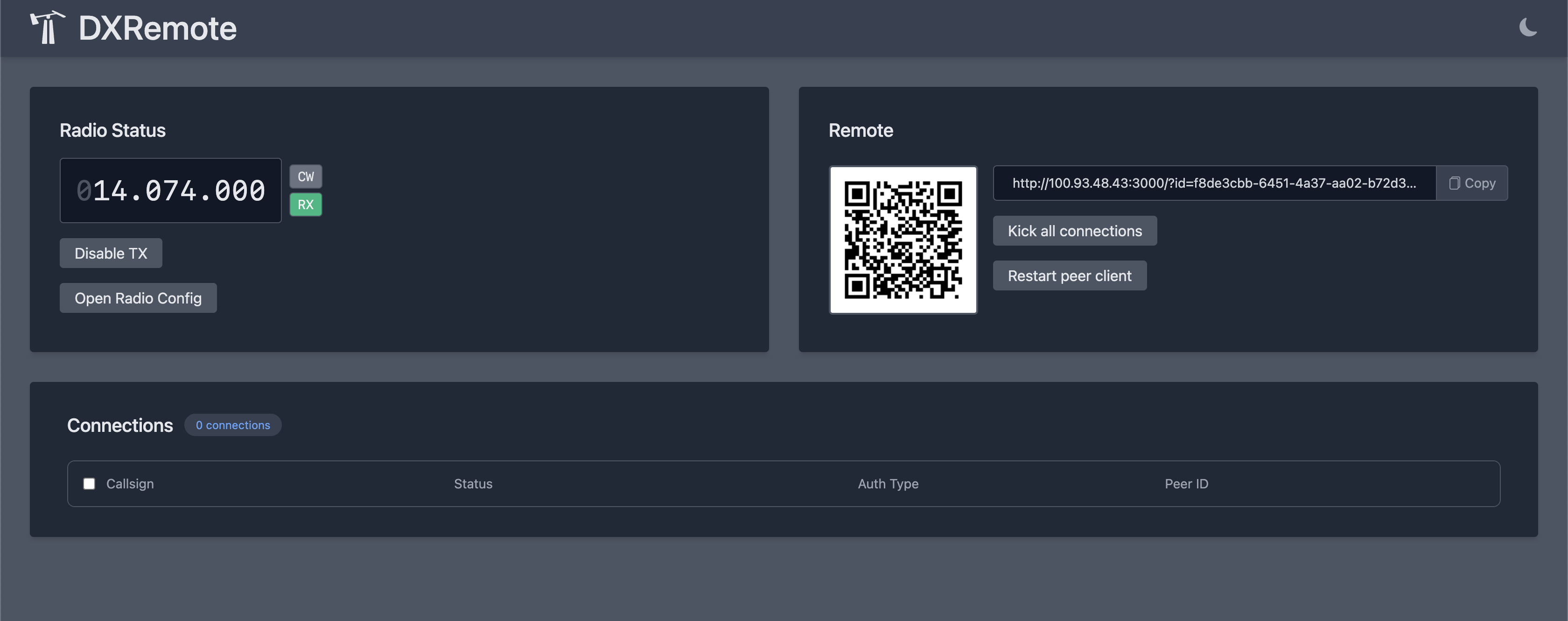The height and width of the screenshot is (621, 1568).
Task: Tick the Callsign select-all checkbox
Action: point(89,483)
